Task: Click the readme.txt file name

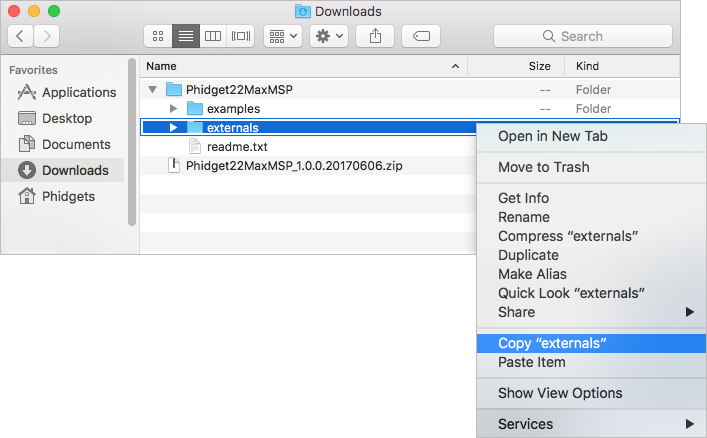Action: (237, 147)
